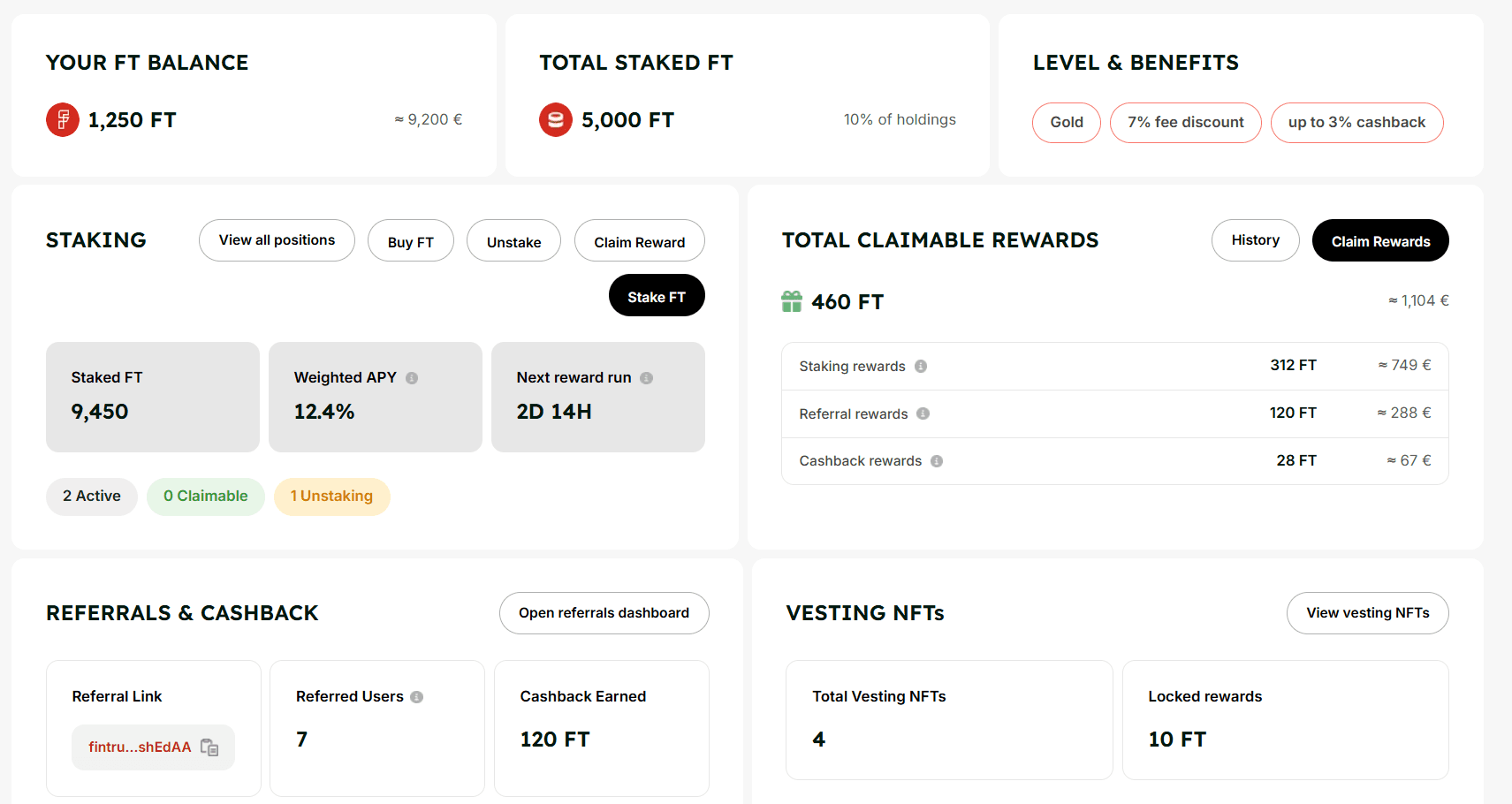1512x804 pixels.
Task: Switch to the History view
Action: tap(1255, 240)
